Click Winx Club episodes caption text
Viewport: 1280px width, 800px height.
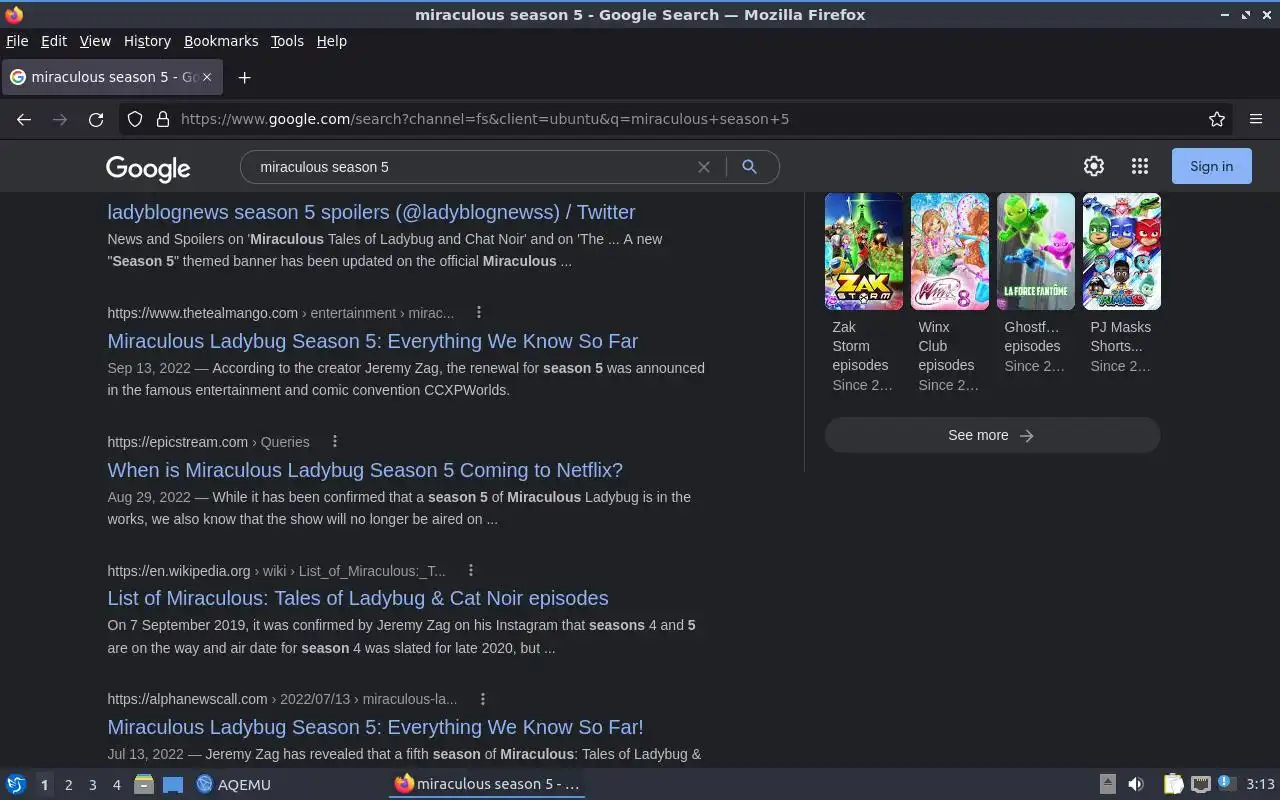[946, 346]
